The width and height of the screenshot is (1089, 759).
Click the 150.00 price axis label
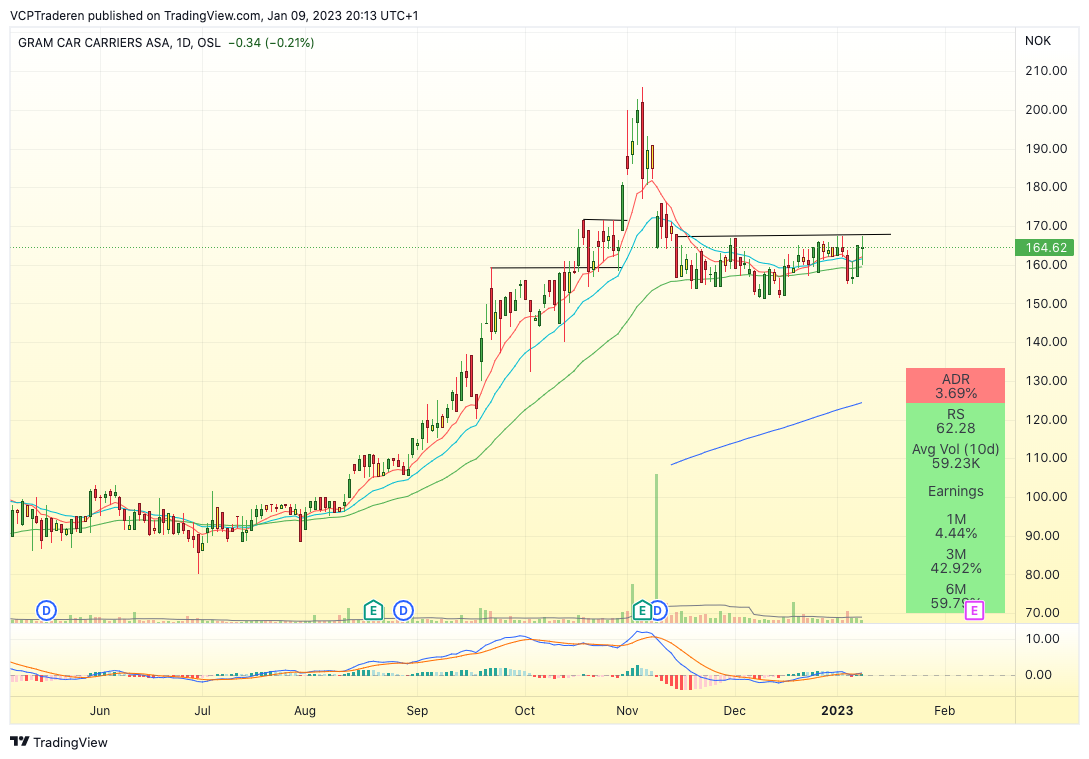[x=1046, y=303]
